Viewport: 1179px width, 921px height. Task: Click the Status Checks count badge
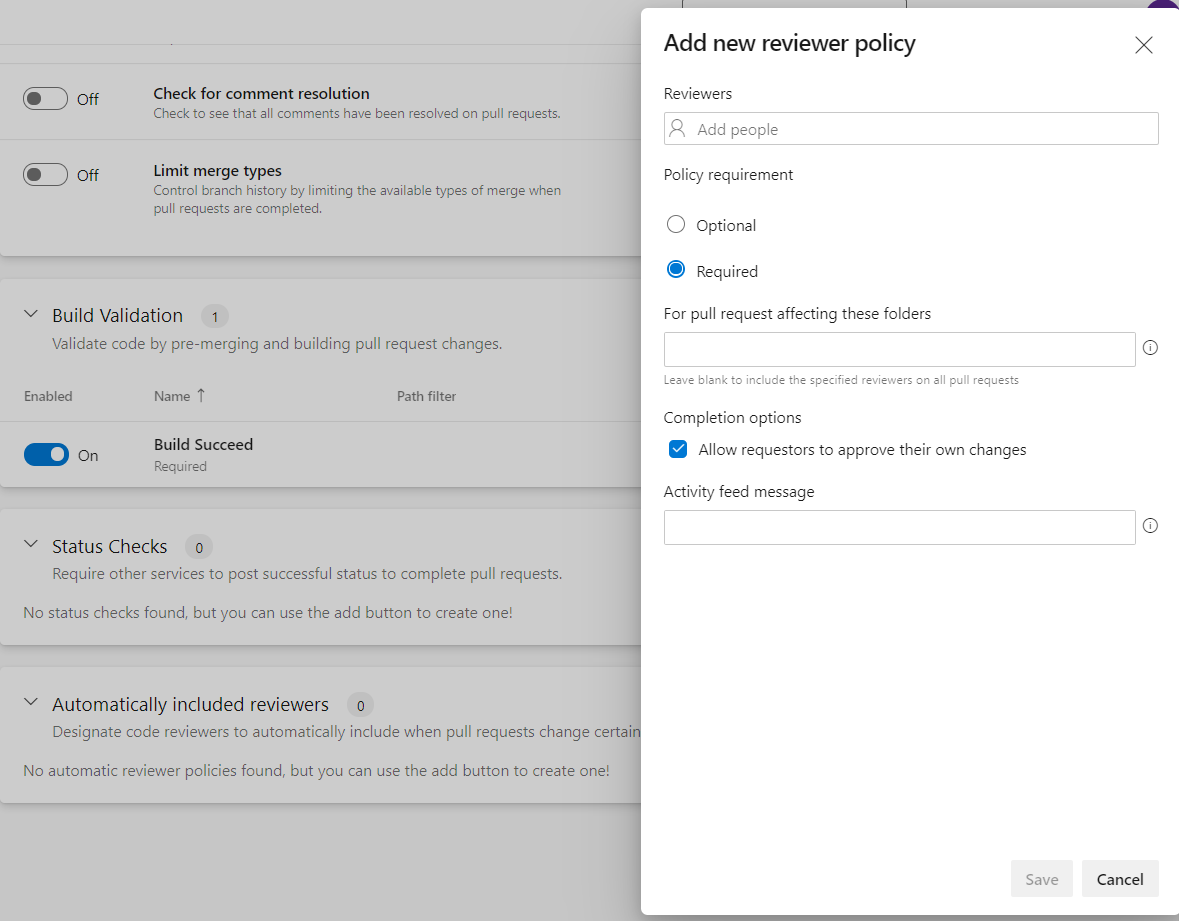pos(199,547)
